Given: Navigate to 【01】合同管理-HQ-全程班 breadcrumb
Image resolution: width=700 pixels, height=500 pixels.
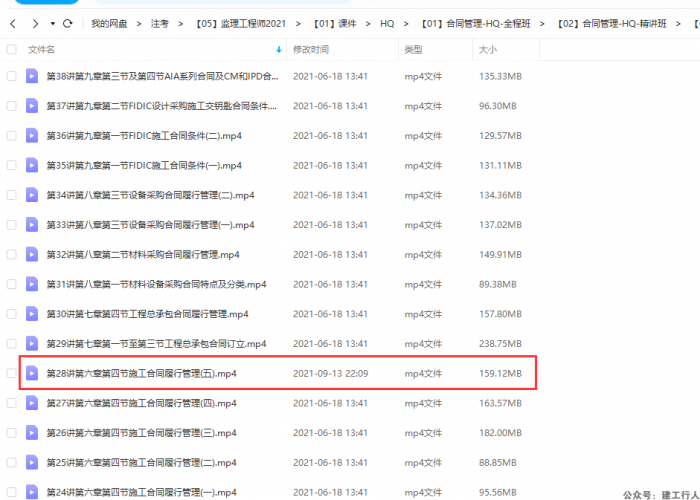Looking at the screenshot, I should click(476, 24).
